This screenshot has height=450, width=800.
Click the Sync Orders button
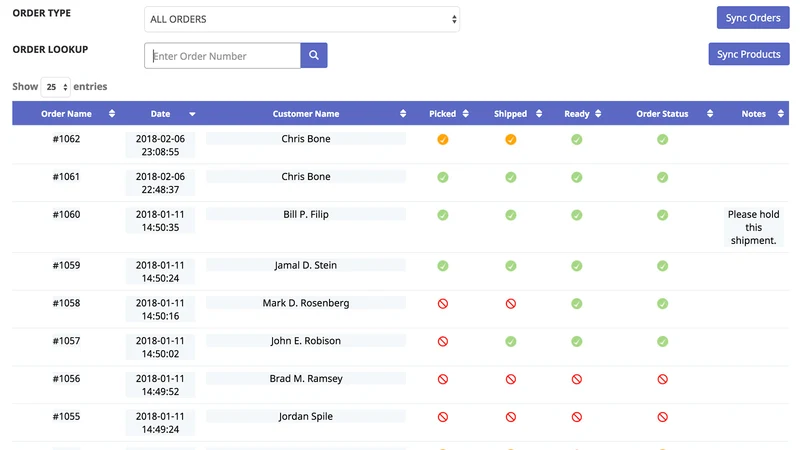point(753,18)
